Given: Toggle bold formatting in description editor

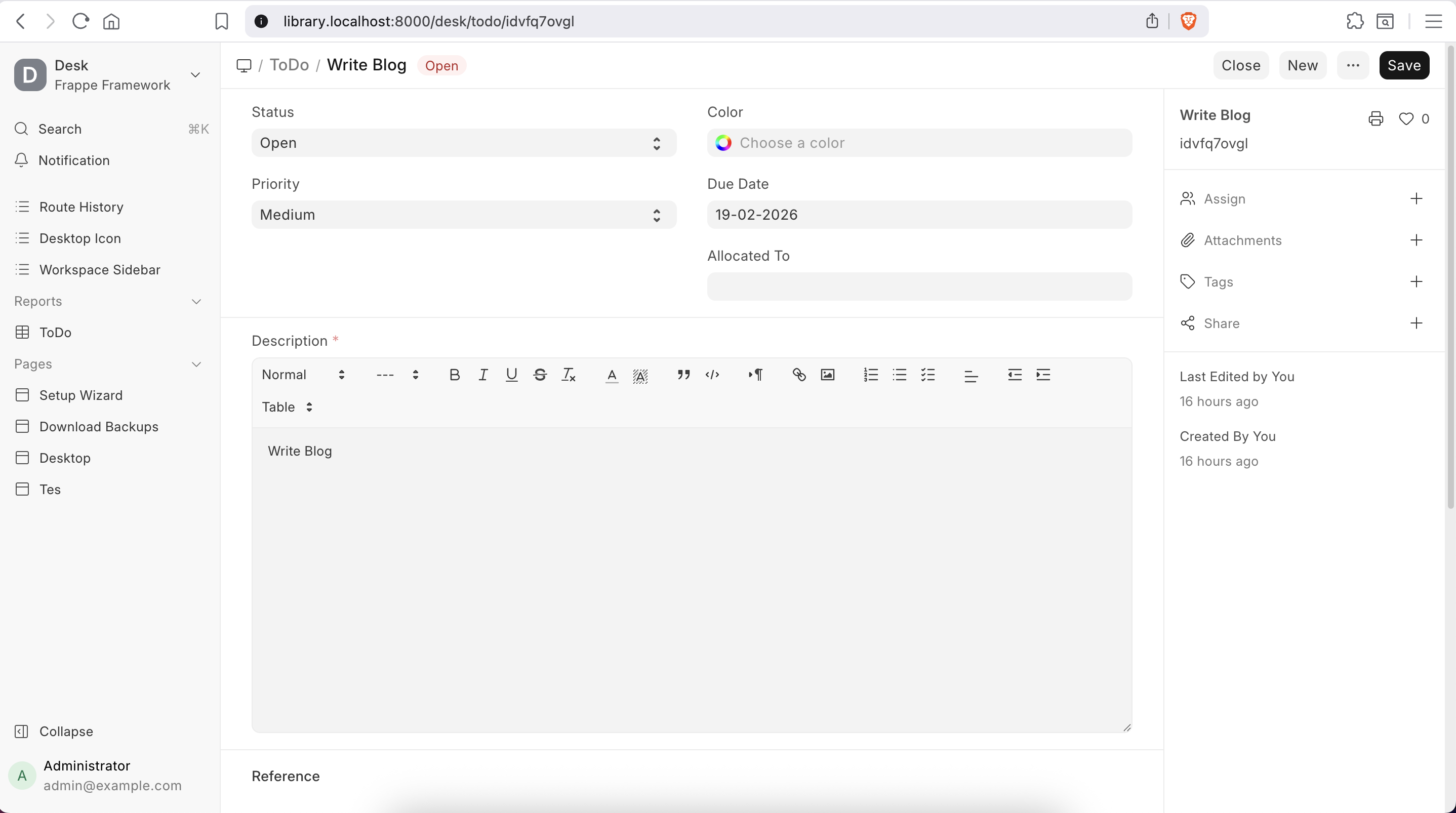Looking at the screenshot, I should click(454, 375).
